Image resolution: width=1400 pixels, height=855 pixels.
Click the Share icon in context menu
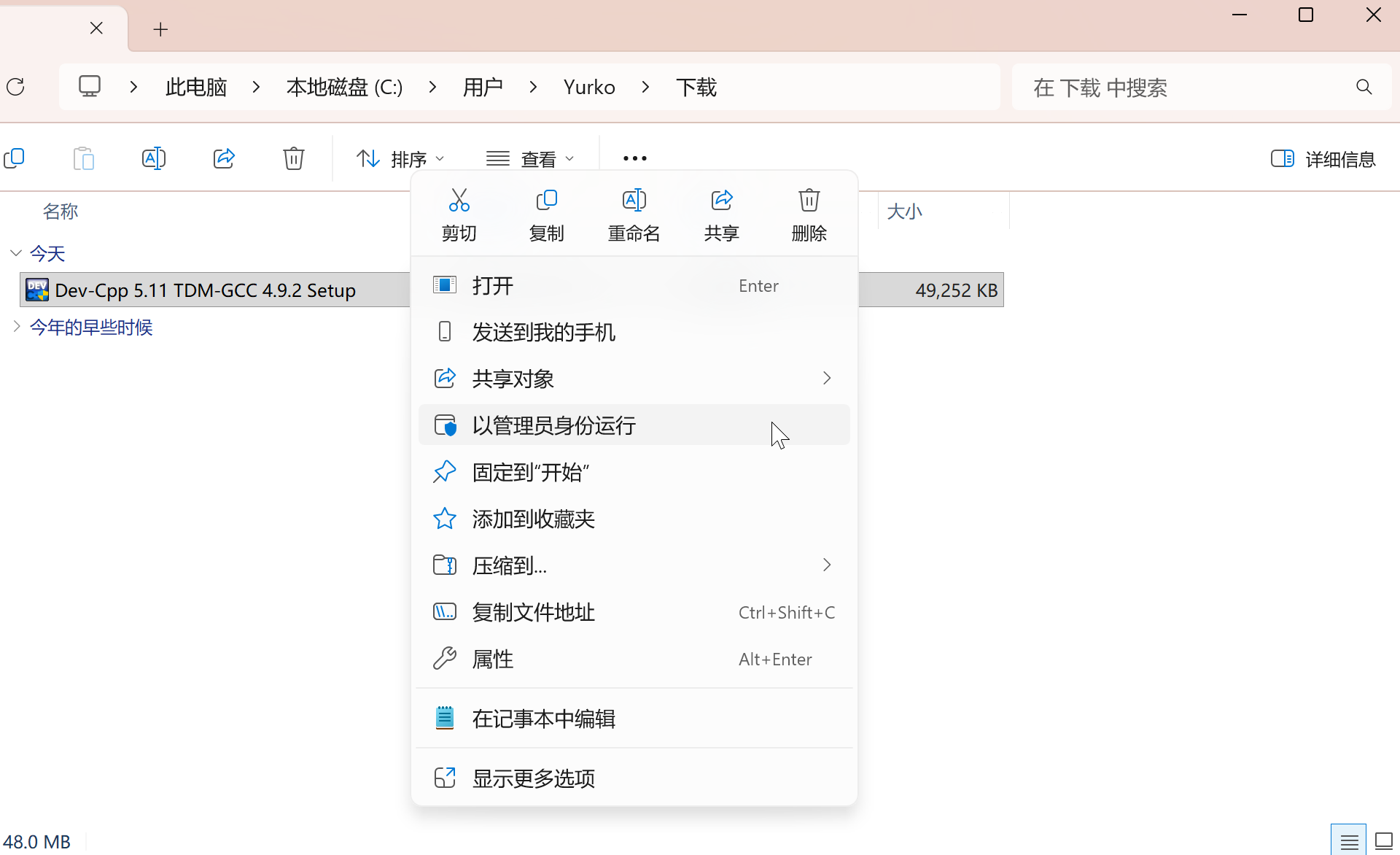[x=721, y=201]
